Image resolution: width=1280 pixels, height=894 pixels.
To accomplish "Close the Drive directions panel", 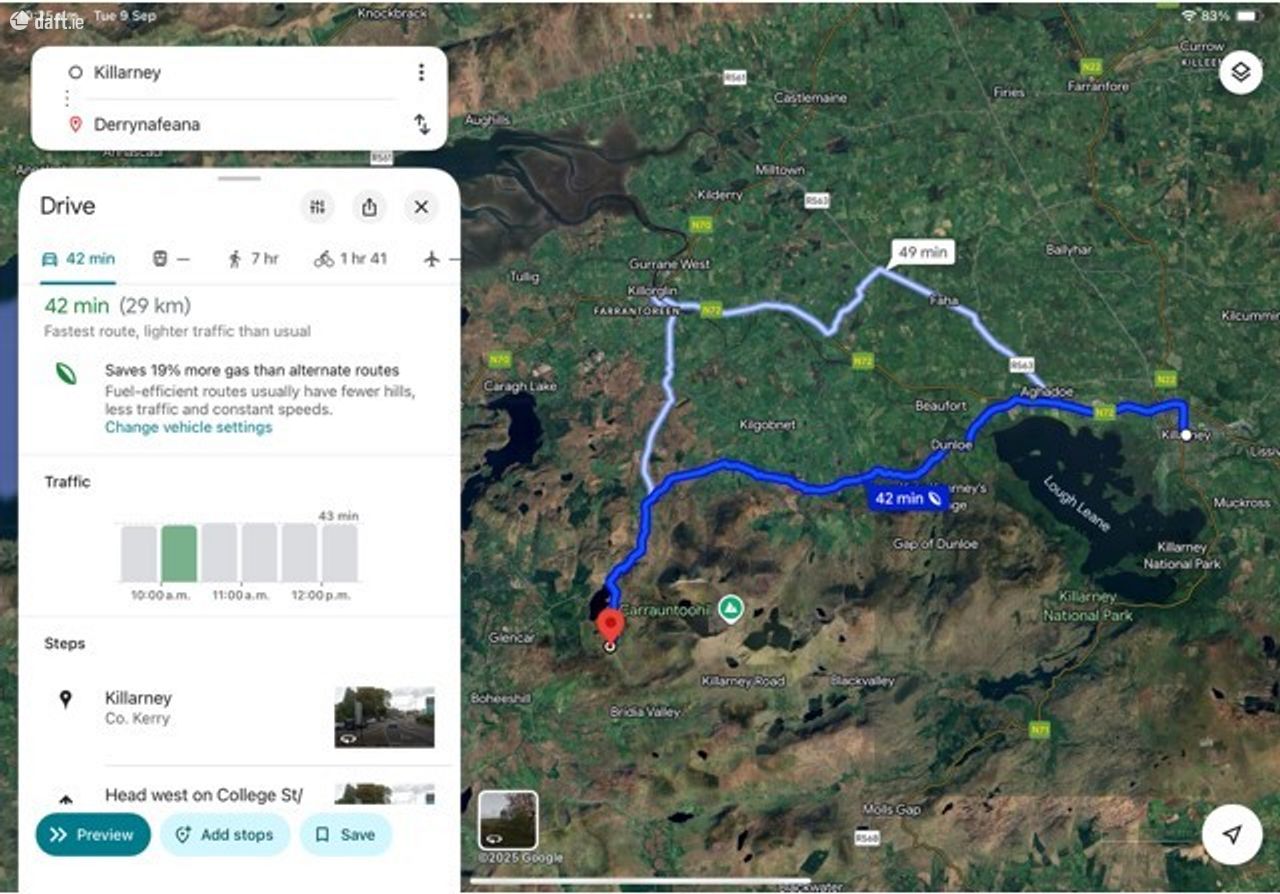I will 421,207.
